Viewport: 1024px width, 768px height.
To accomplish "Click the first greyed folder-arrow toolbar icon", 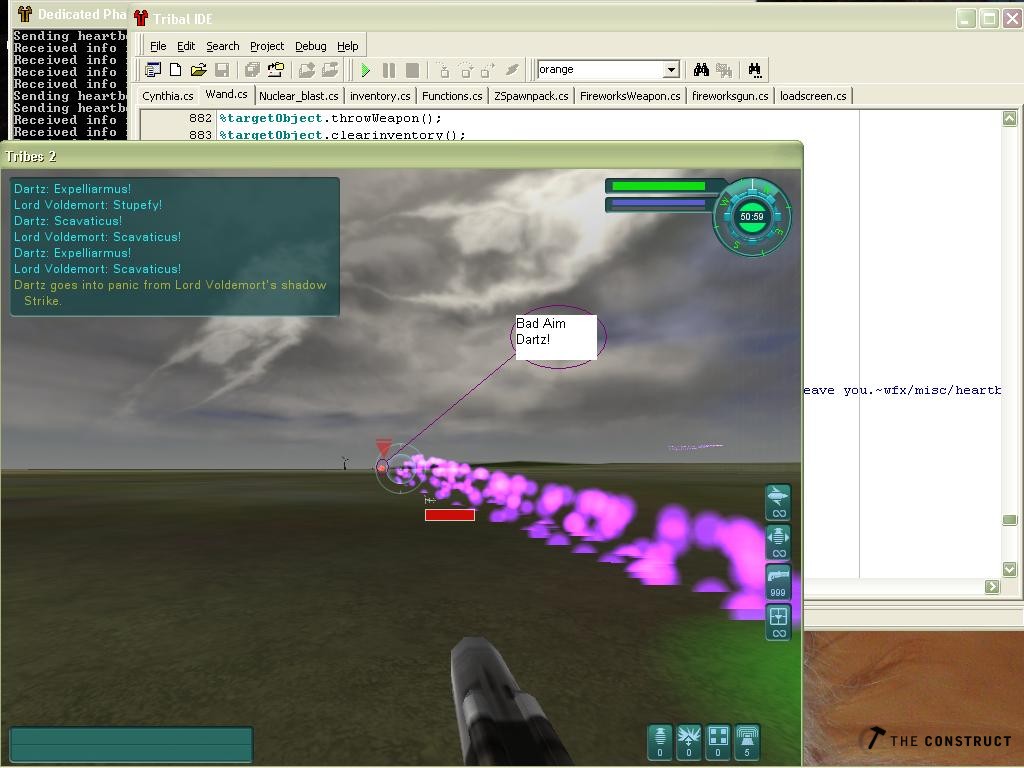I will pos(306,70).
